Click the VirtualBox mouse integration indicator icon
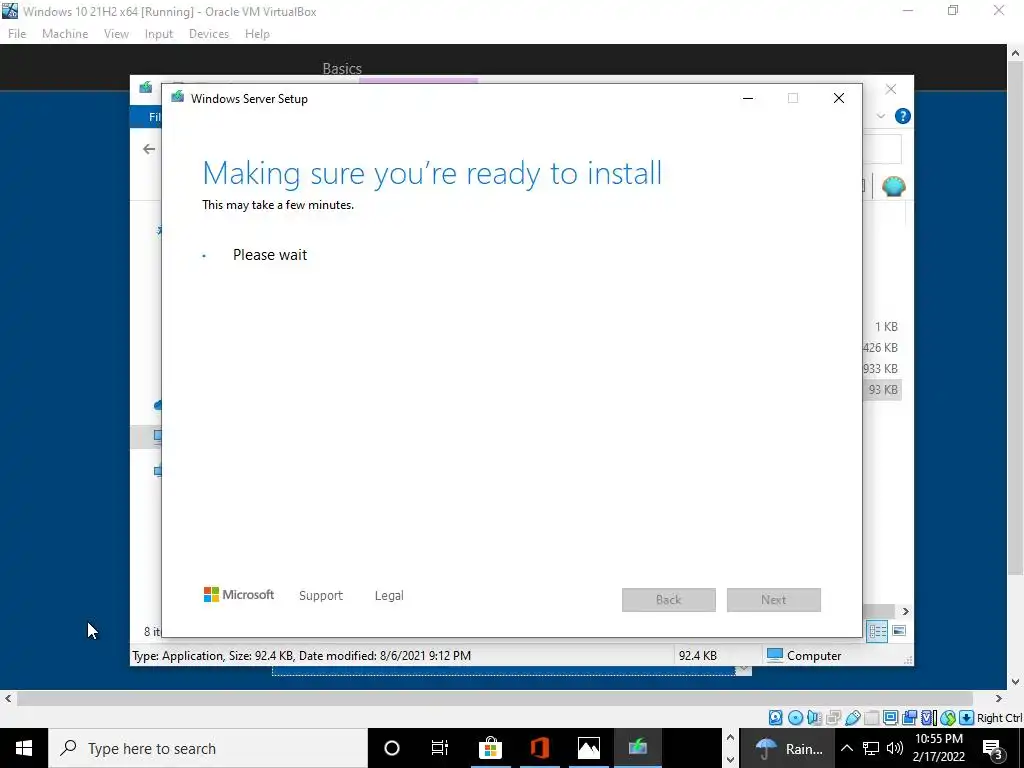This screenshot has width=1024, height=768. [x=948, y=718]
